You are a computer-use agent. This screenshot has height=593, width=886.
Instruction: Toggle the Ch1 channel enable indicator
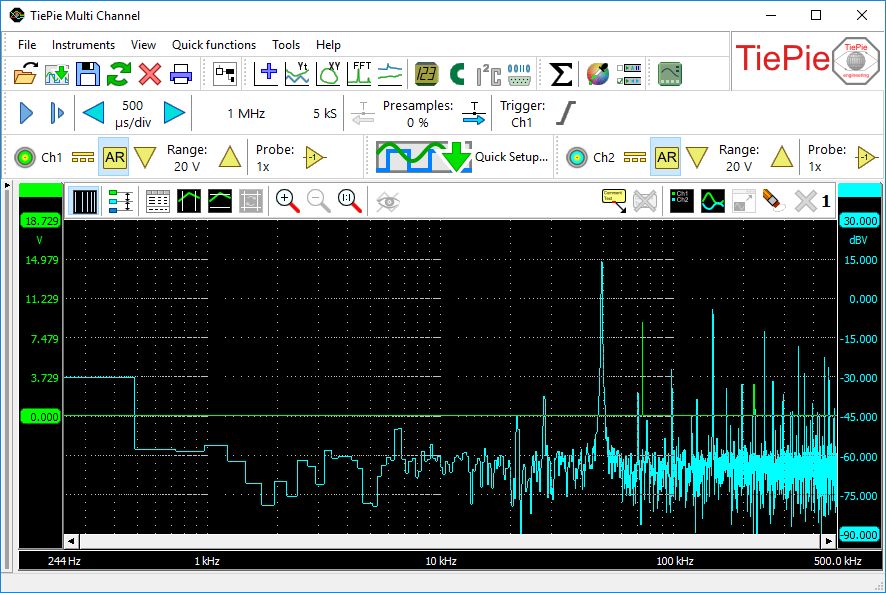click(x=27, y=157)
